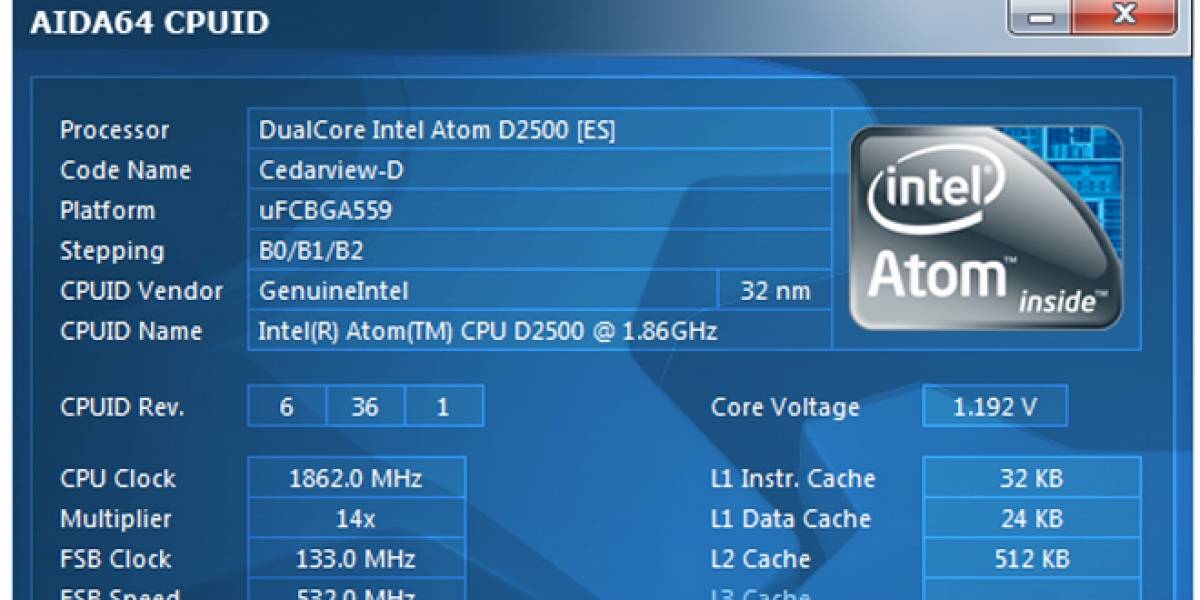
Task: Click the Processor label
Action: click(115, 130)
